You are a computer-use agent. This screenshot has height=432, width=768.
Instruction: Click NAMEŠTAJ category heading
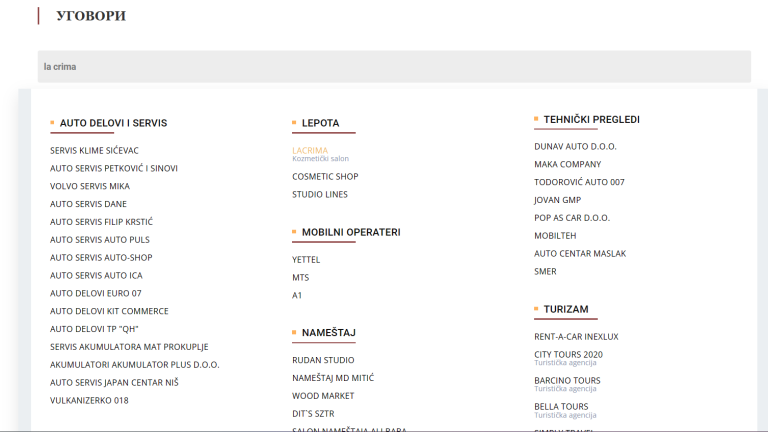329,333
